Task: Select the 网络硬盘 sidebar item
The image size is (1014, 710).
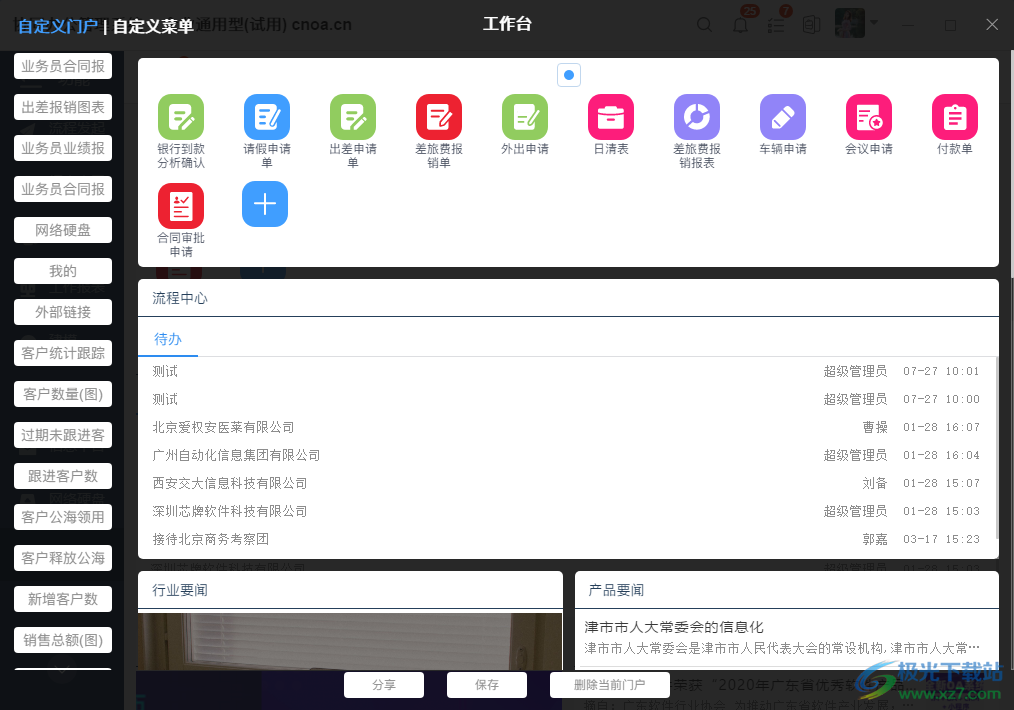Action: point(63,230)
